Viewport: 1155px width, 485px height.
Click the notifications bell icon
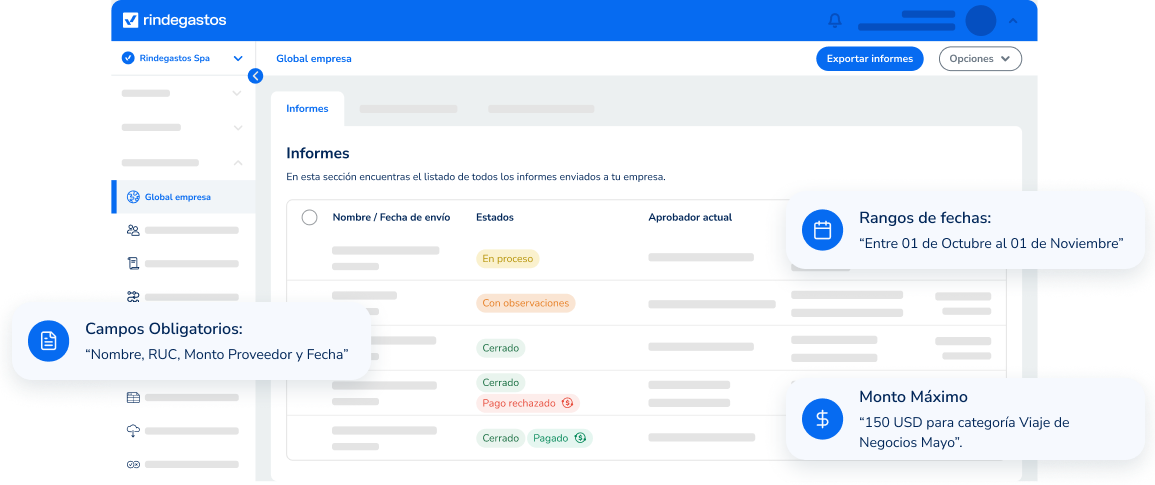[x=835, y=20]
